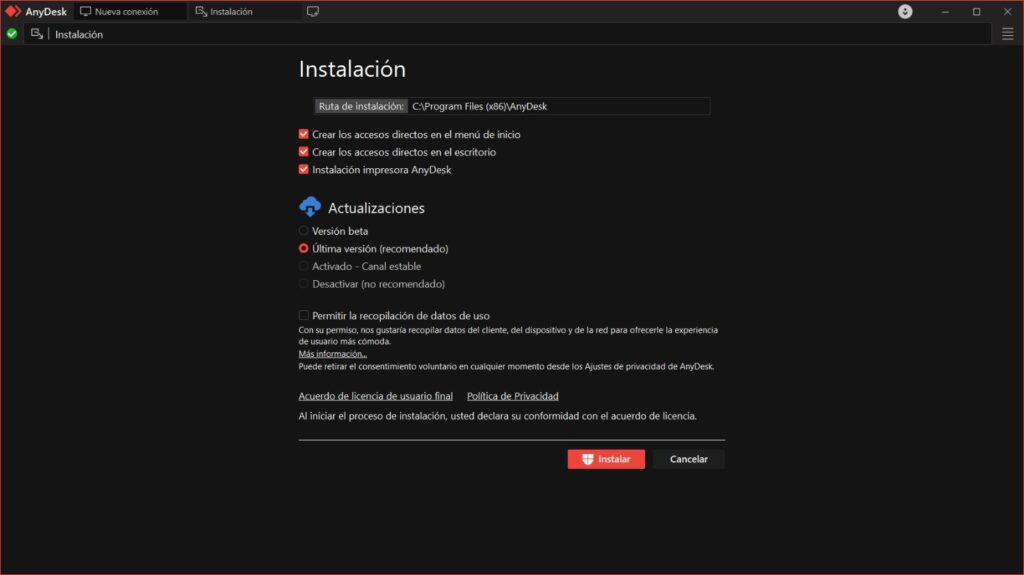Select Versión beta radio option
Screen dimensions: 1024x575
[x=304, y=231]
